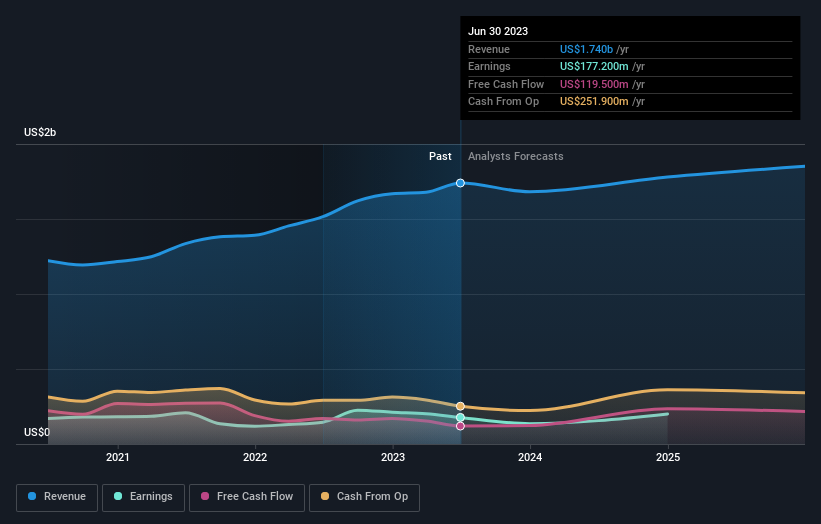Toggle the Cash From Op legend button
The image size is (821, 524).
point(364,497)
